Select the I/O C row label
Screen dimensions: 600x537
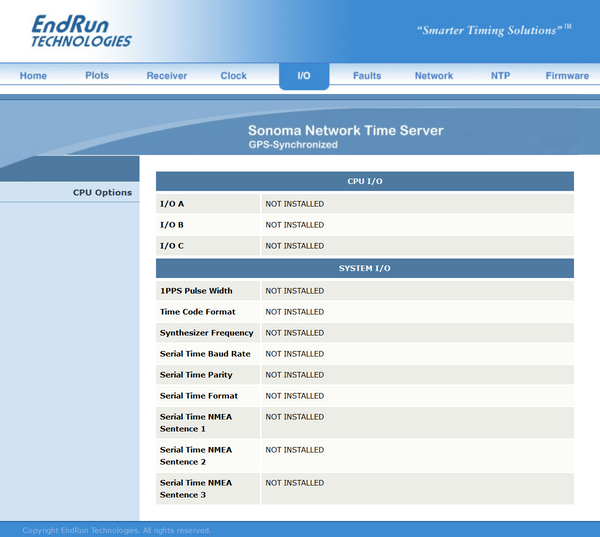172,246
